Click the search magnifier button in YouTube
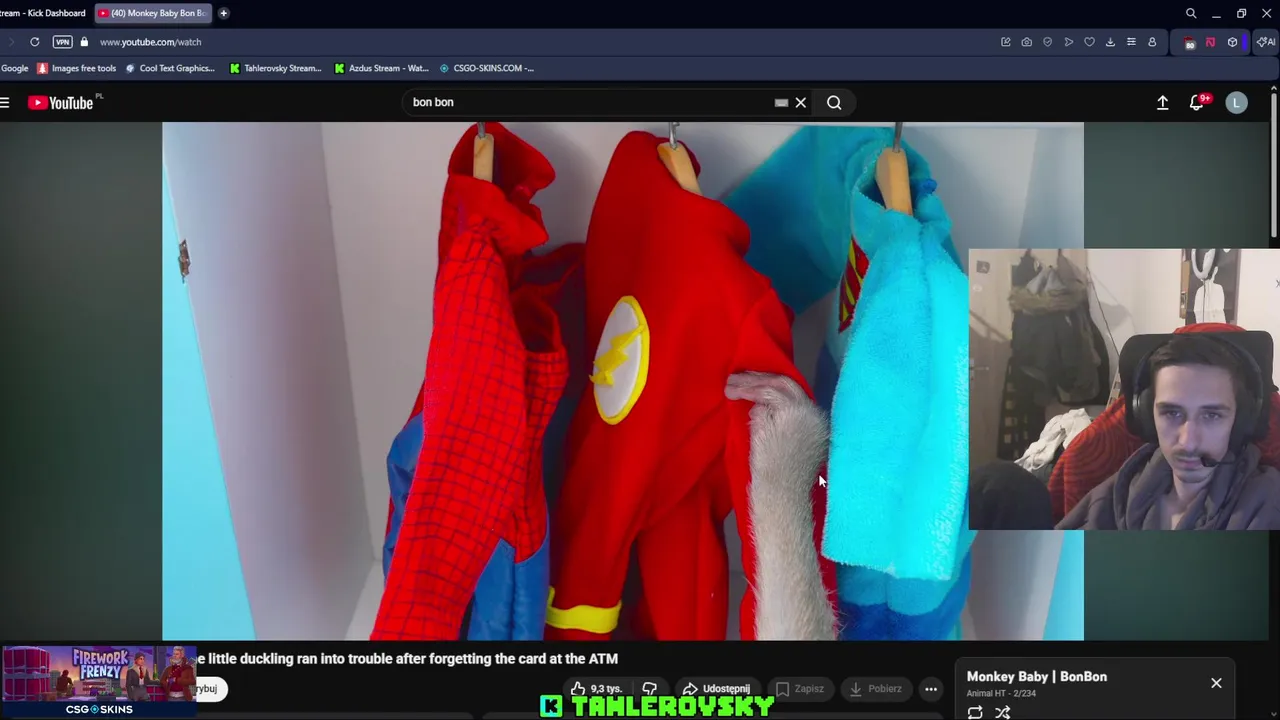This screenshot has height=720, width=1280. click(x=834, y=102)
